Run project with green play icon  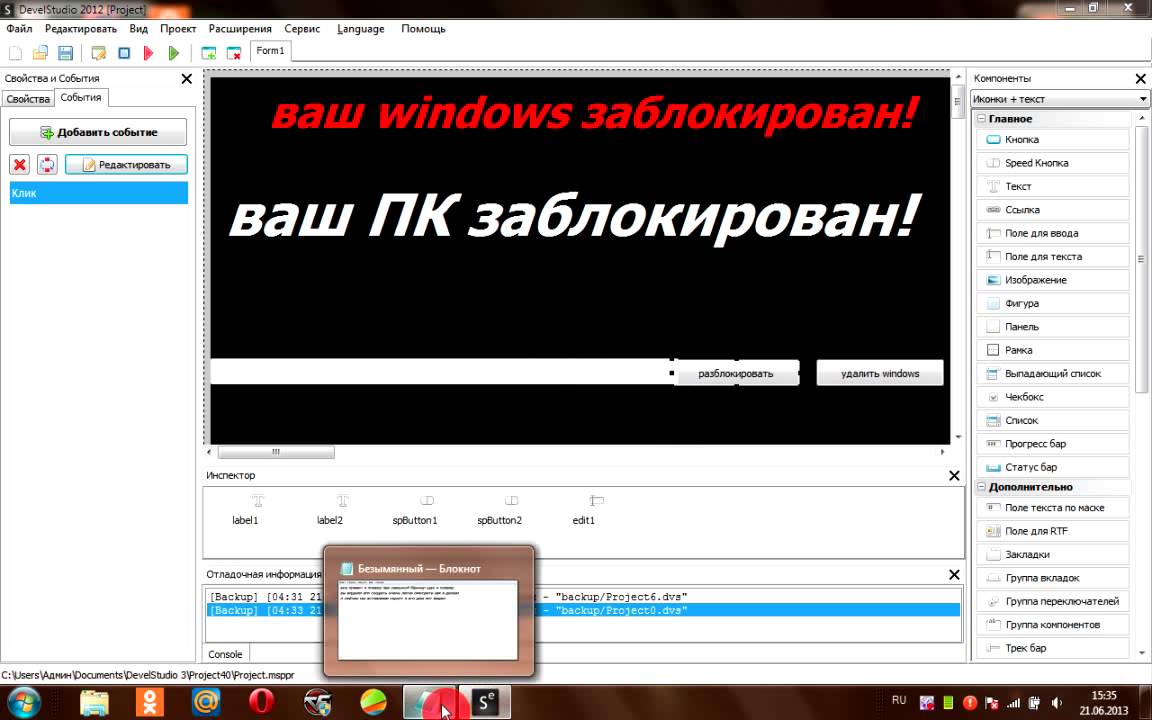click(173, 53)
